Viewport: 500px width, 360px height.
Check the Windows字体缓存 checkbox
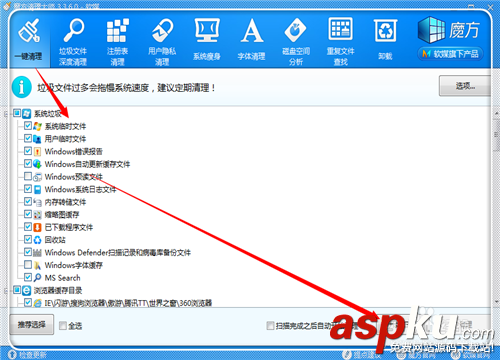tap(28, 265)
